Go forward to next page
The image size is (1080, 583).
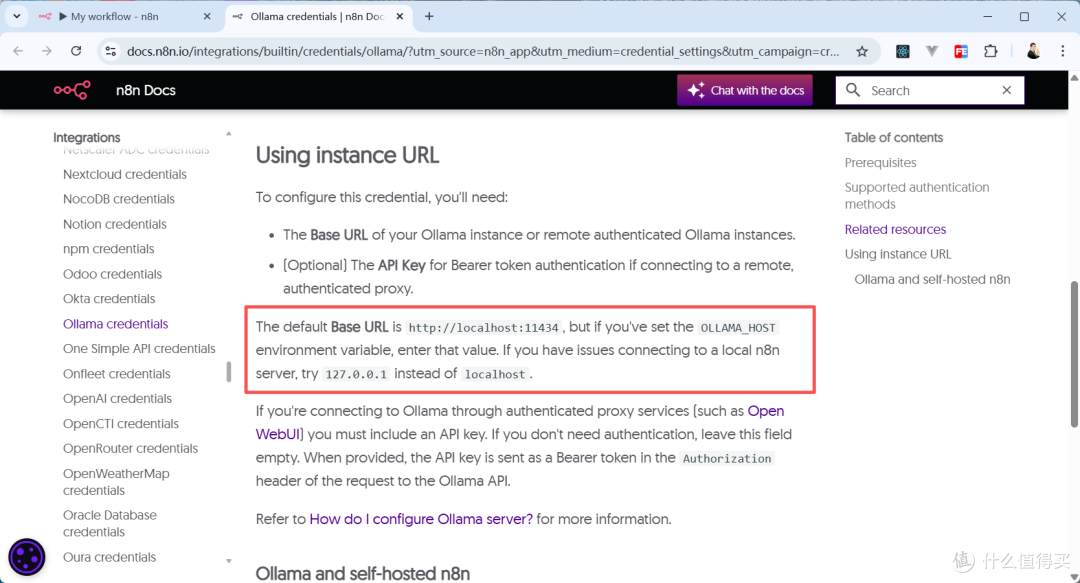[x=47, y=51]
